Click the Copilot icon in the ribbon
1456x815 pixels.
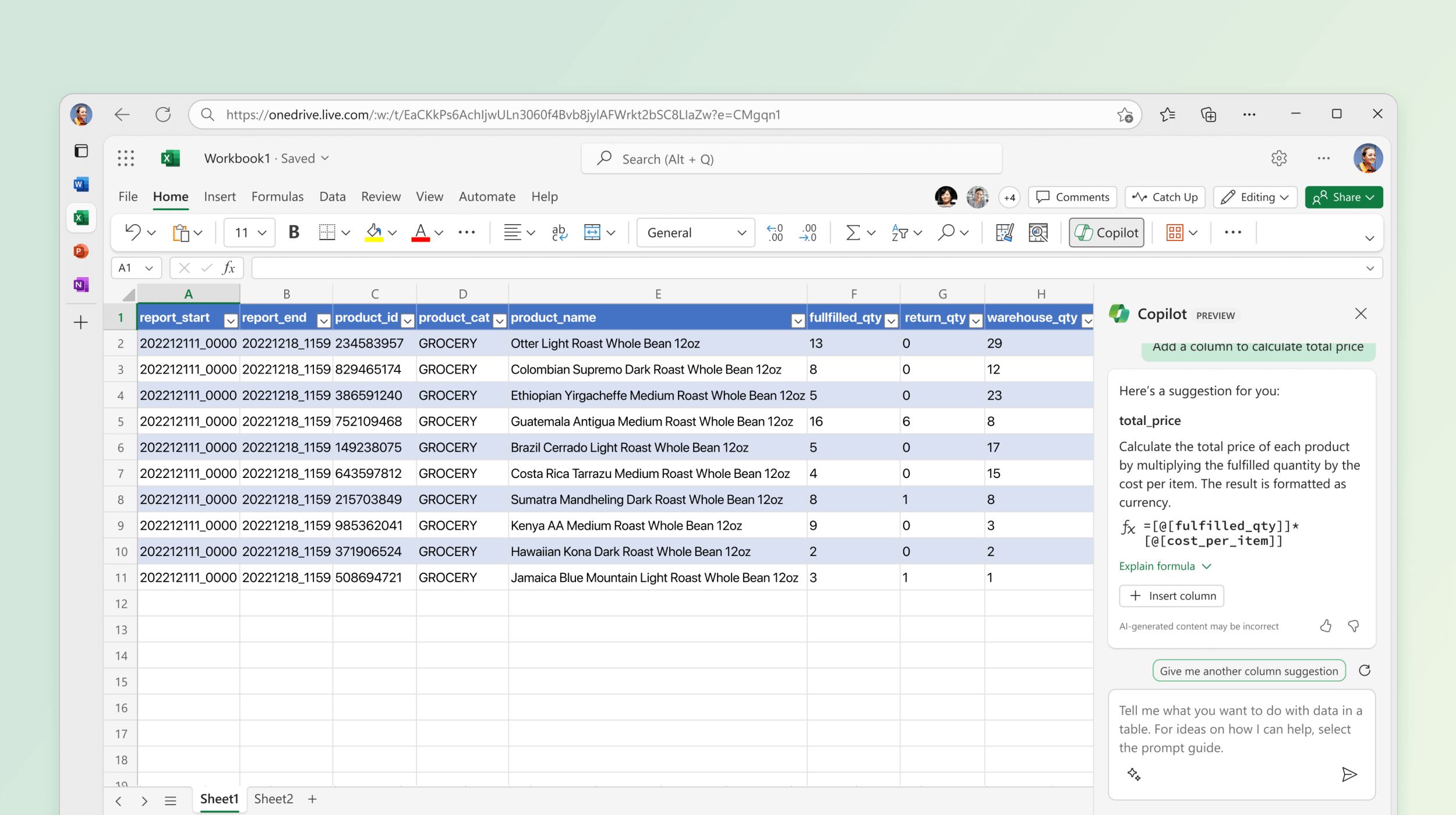tap(1107, 232)
